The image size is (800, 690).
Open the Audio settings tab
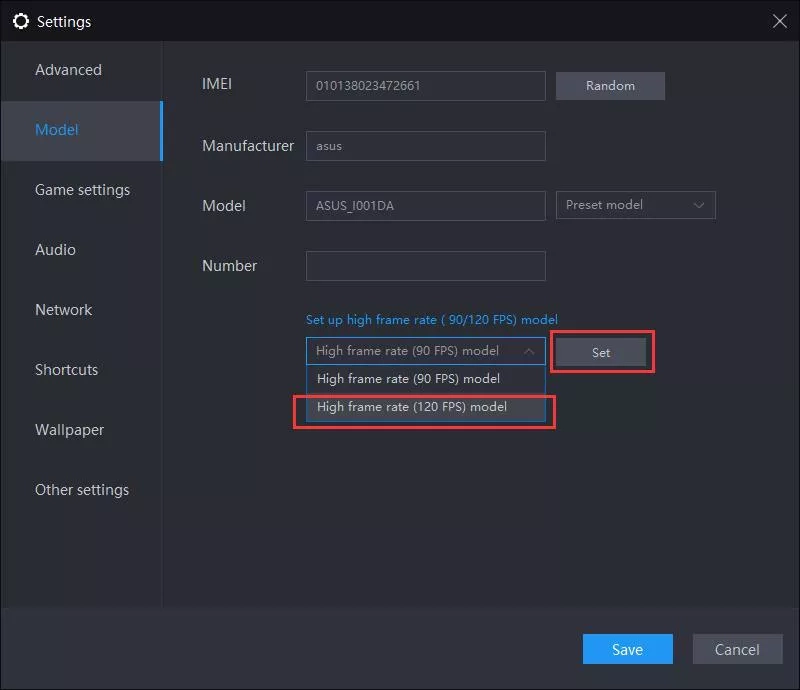55,250
